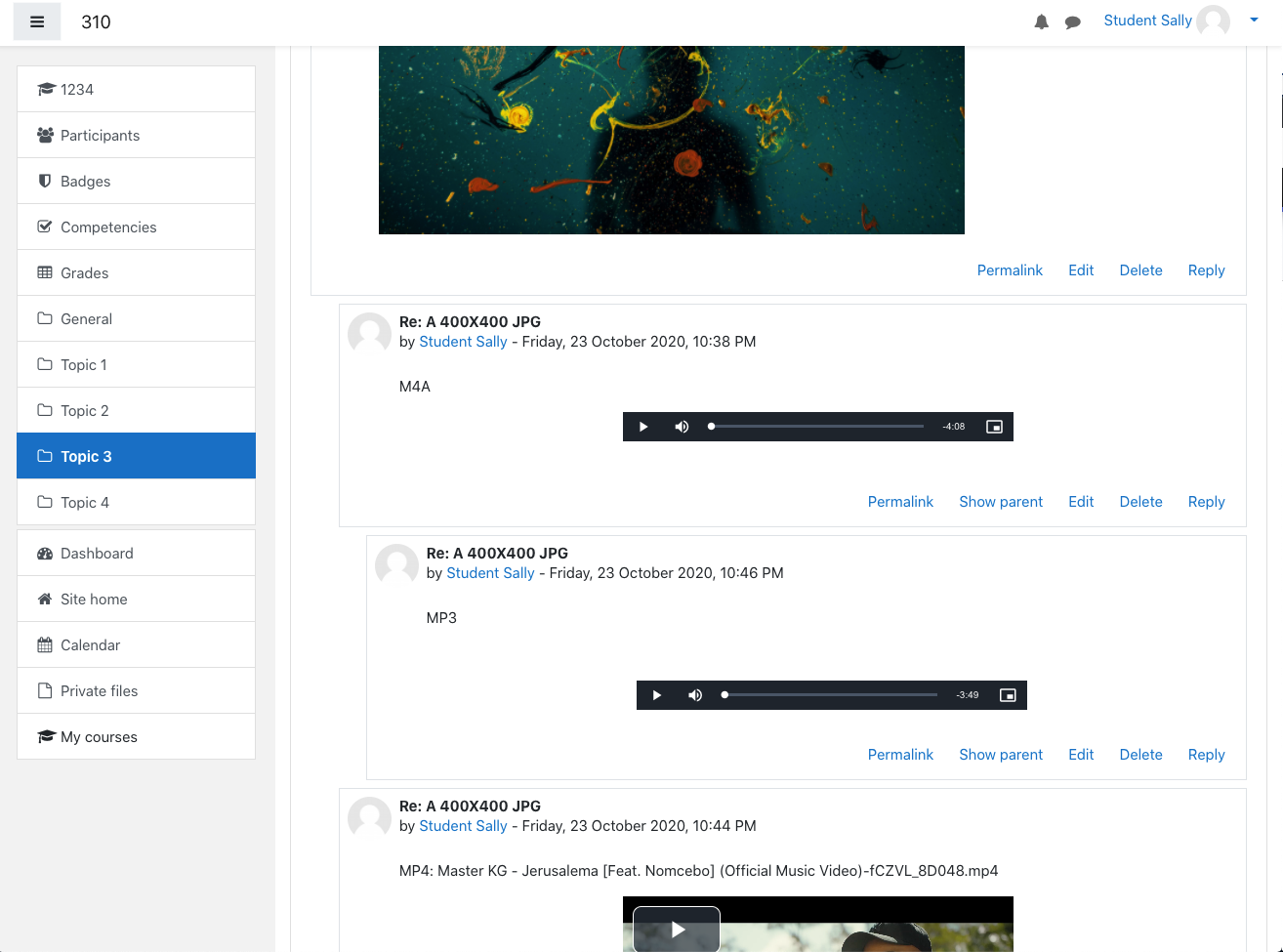Seek on the MP3 audio progress bar

click(x=830, y=695)
